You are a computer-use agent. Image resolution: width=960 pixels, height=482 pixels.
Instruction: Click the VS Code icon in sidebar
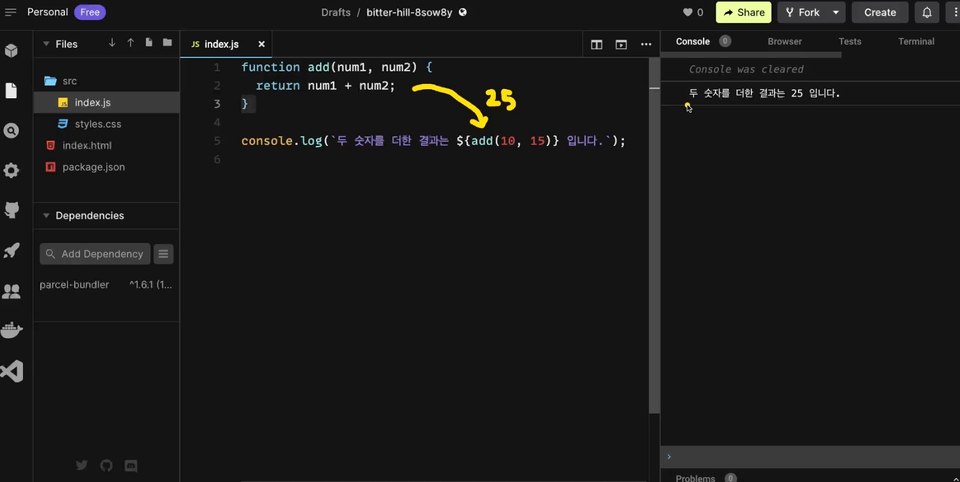point(12,372)
